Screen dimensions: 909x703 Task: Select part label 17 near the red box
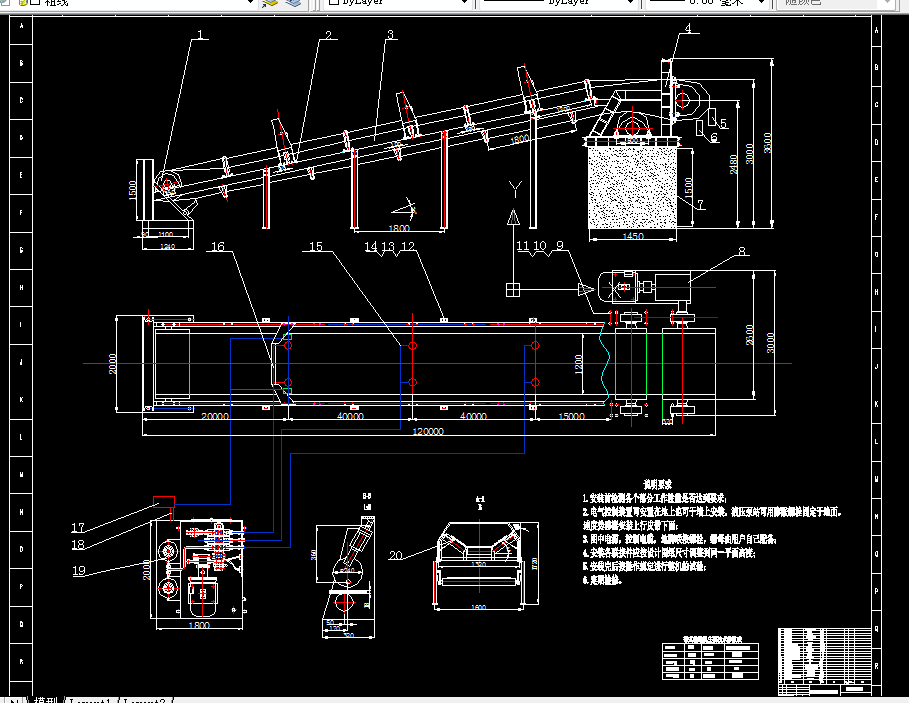(x=78, y=527)
